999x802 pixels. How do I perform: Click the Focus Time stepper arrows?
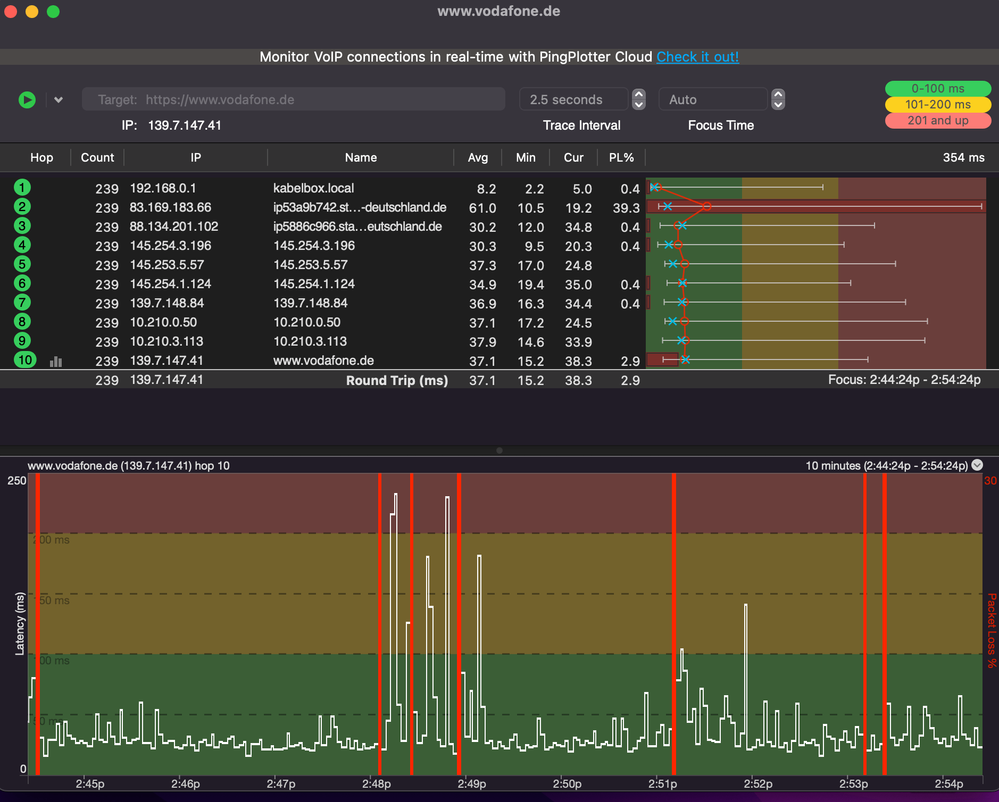point(777,99)
